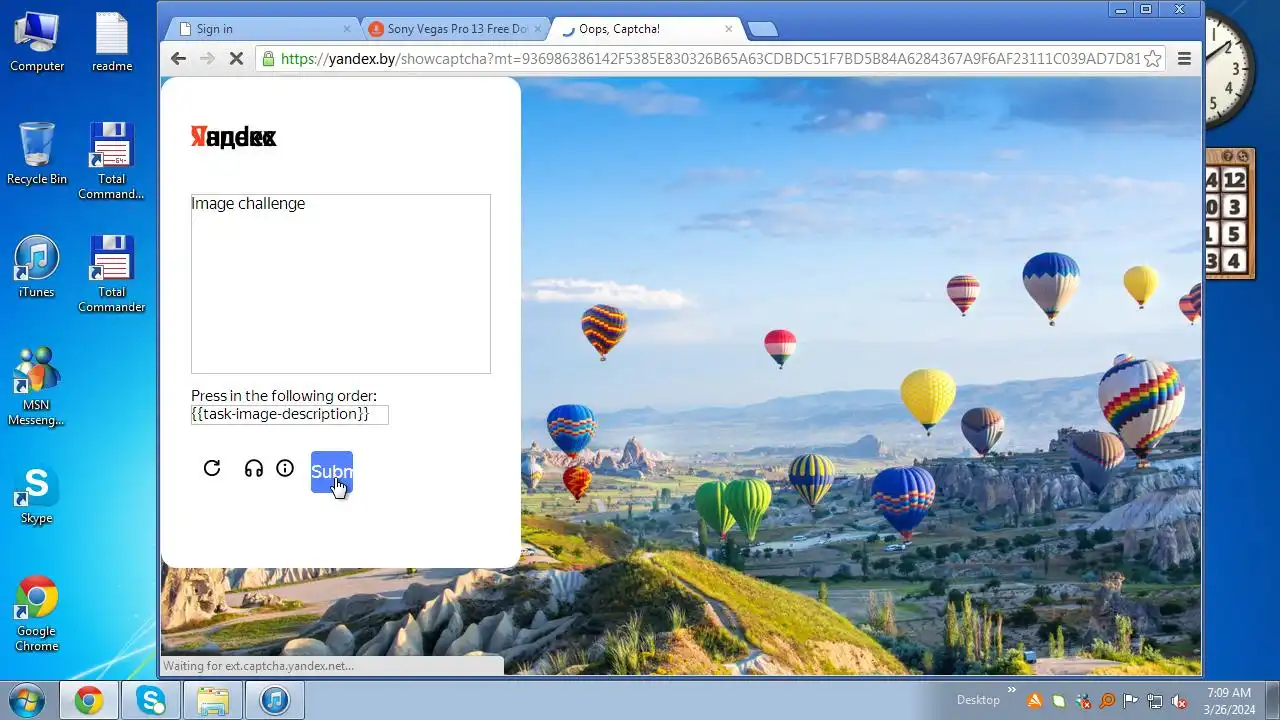Open Windows Explorer from the taskbar
Image resolution: width=1280 pixels, height=720 pixels.
213,700
